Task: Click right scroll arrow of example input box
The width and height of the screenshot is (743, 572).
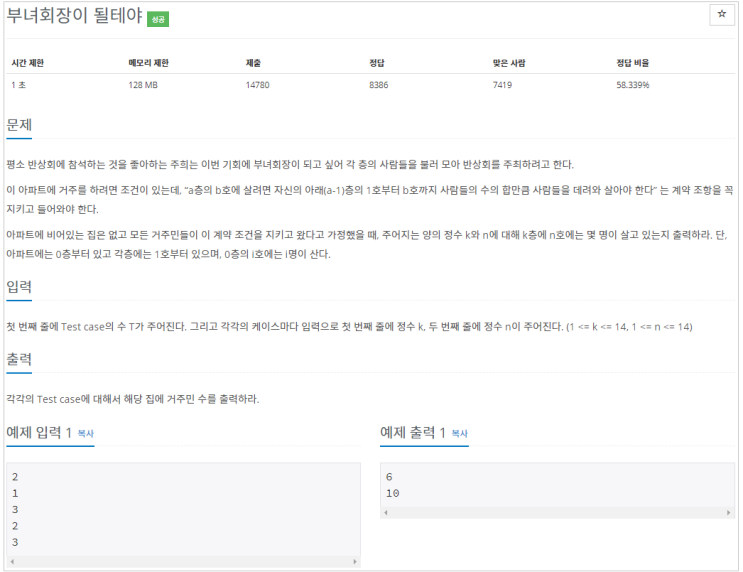Action: [x=354, y=562]
